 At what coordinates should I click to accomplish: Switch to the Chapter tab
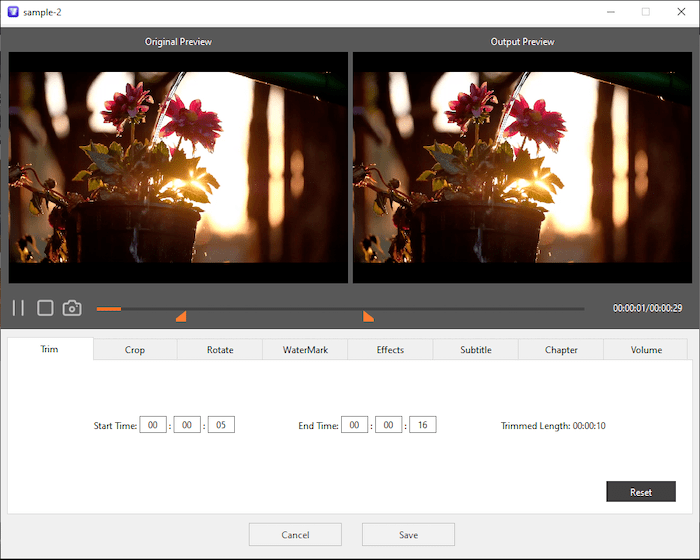coord(561,350)
